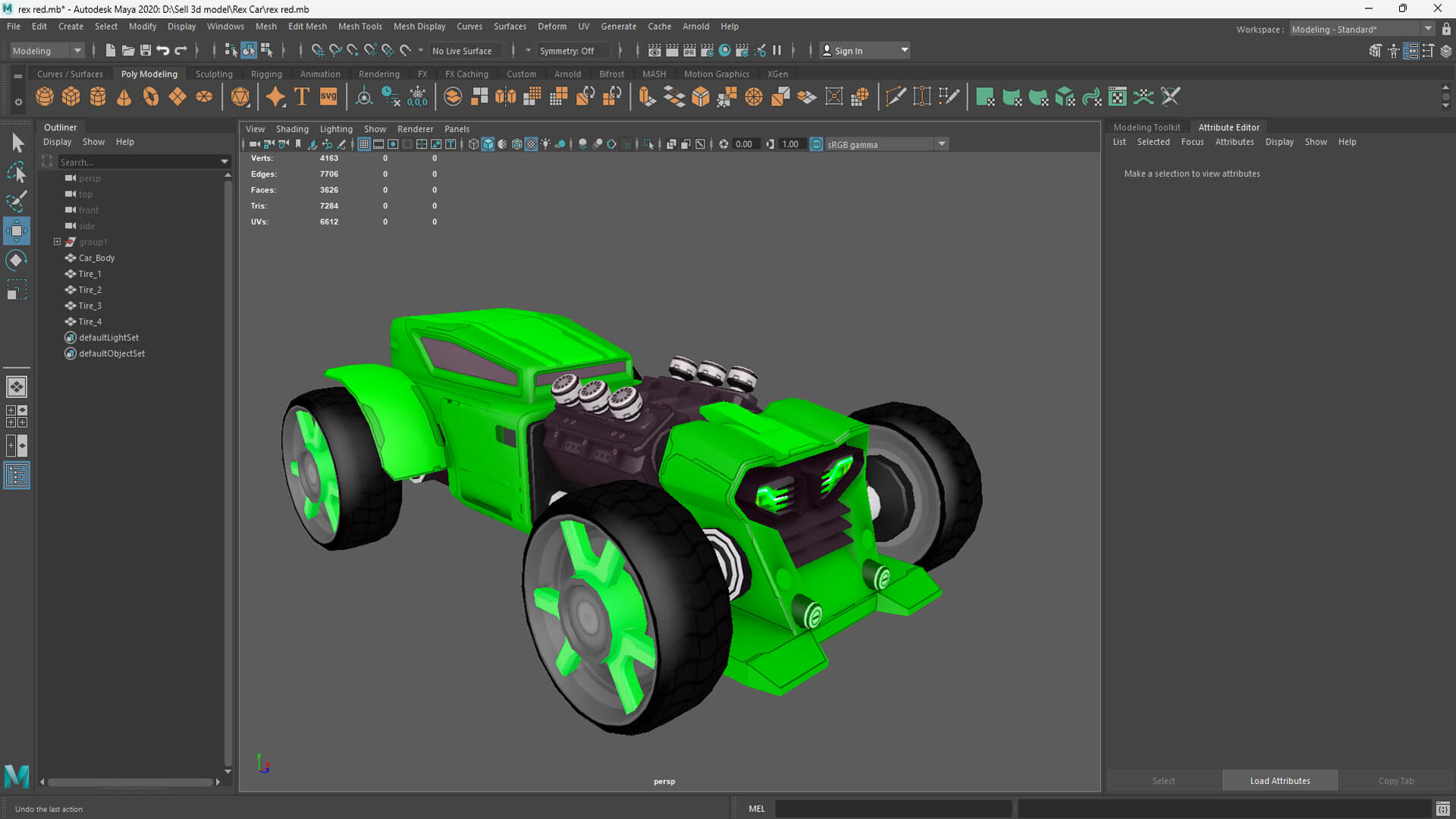Viewport: 1456px width, 819px height.
Task: Activate the Rotate tool in toolbox
Action: click(x=17, y=260)
